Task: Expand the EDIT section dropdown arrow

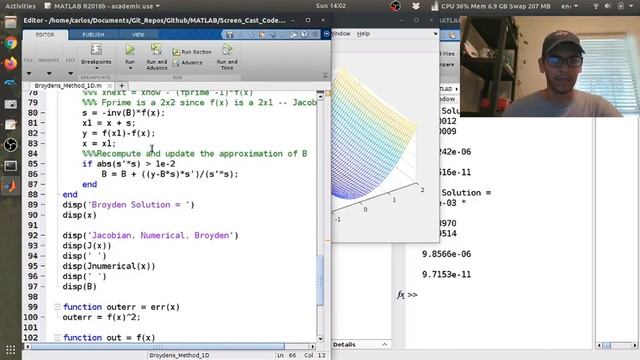Action: 70,73
